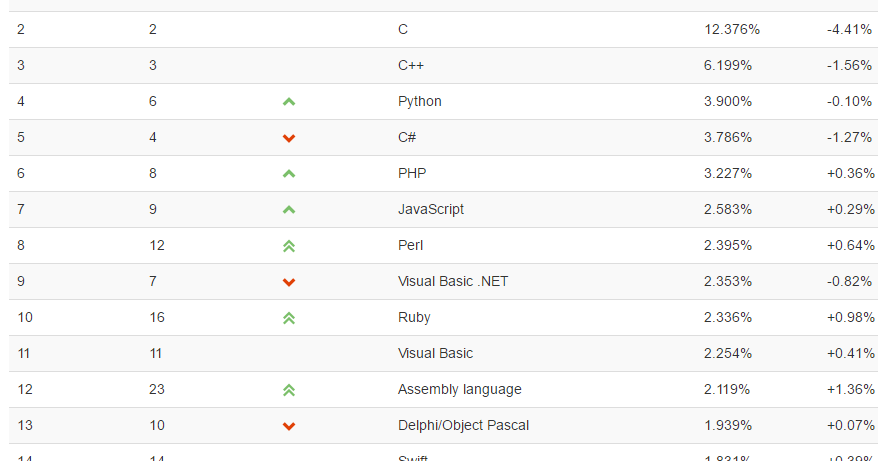This screenshot has width=878, height=461.
Task: Click the Assembly language entry
Action: [459, 389]
